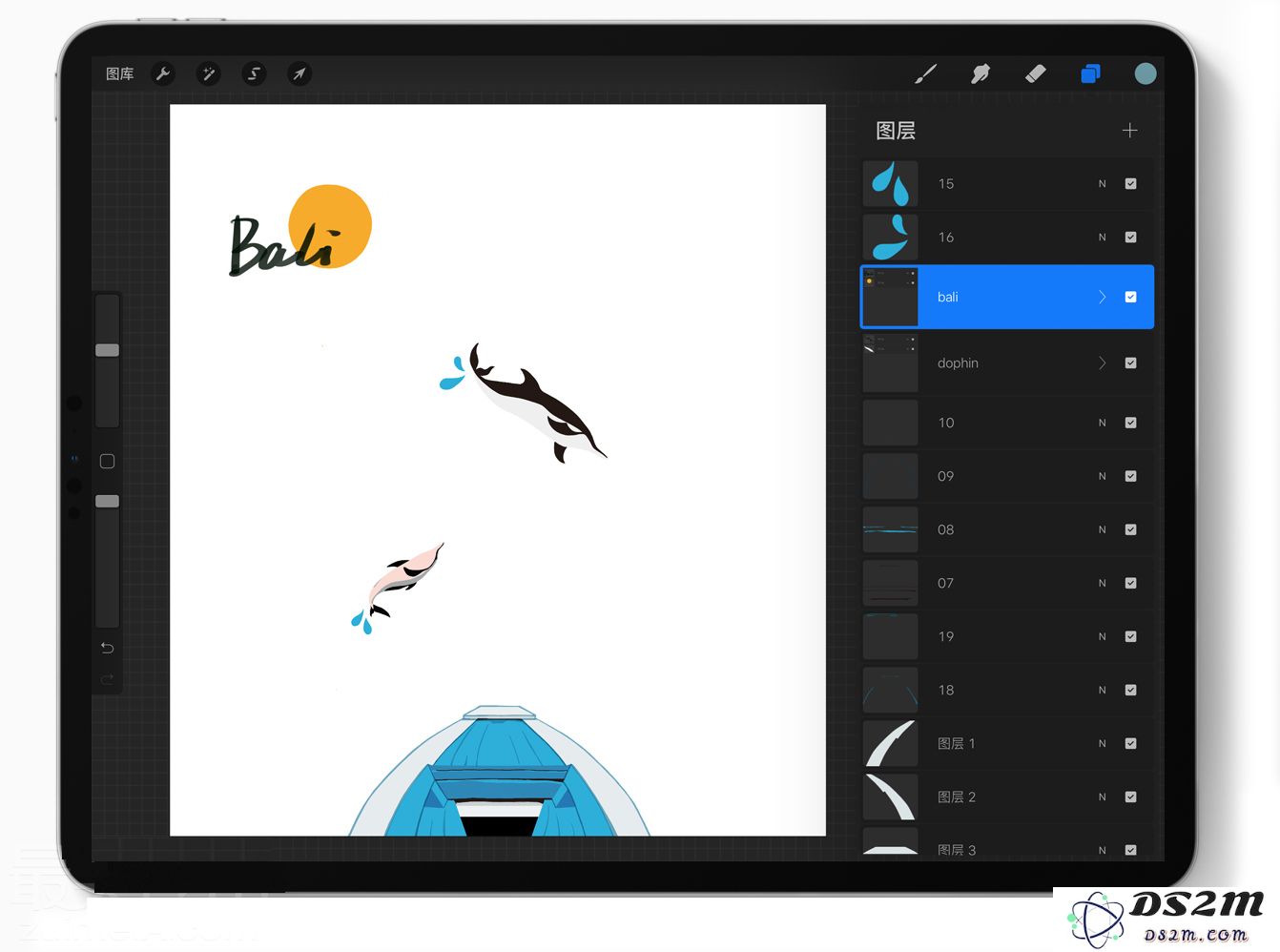Open the color picker circle
1280x952 pixels.
pos(1146,73)
